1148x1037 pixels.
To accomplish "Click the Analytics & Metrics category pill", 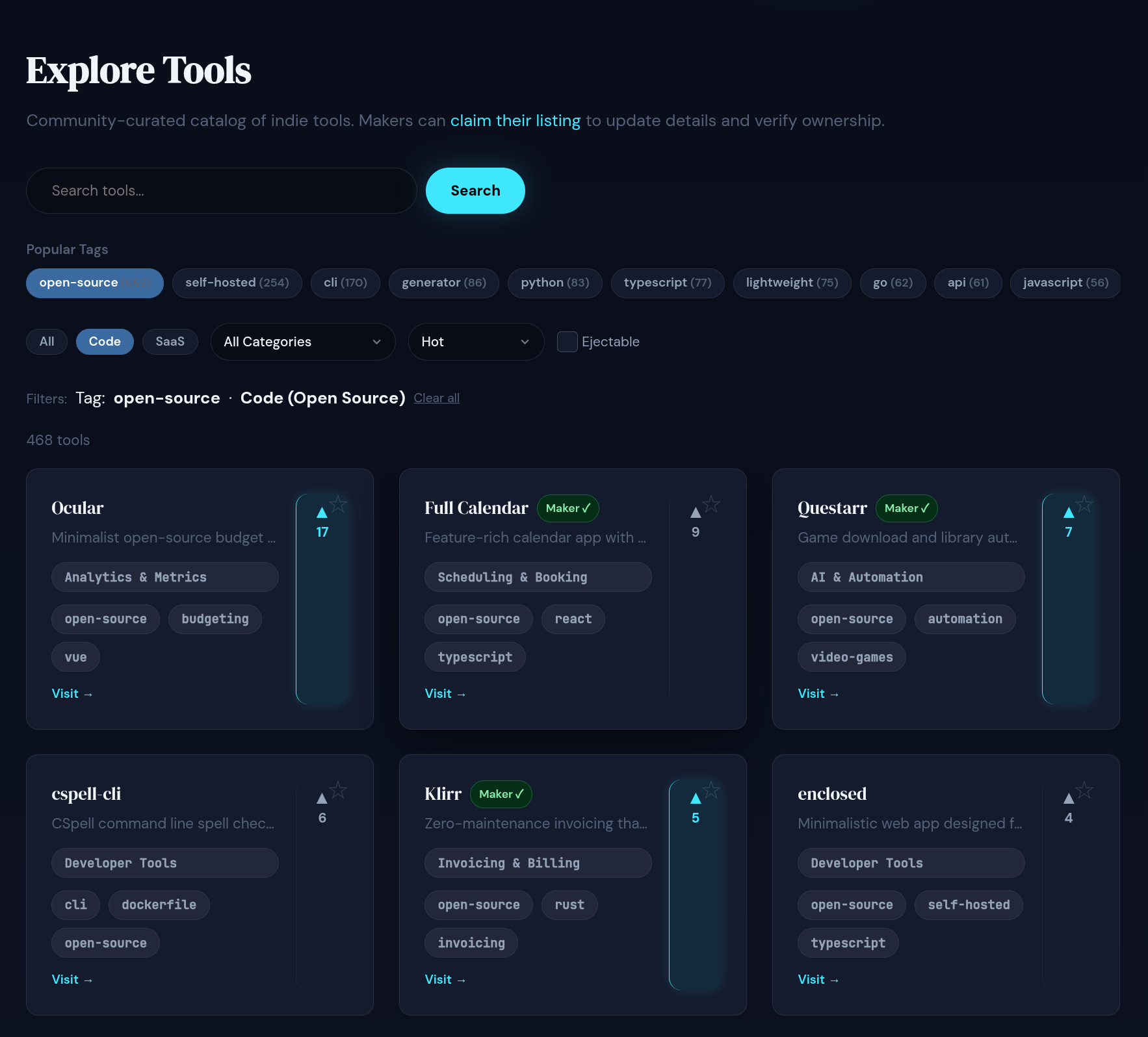I will (165, 577).
